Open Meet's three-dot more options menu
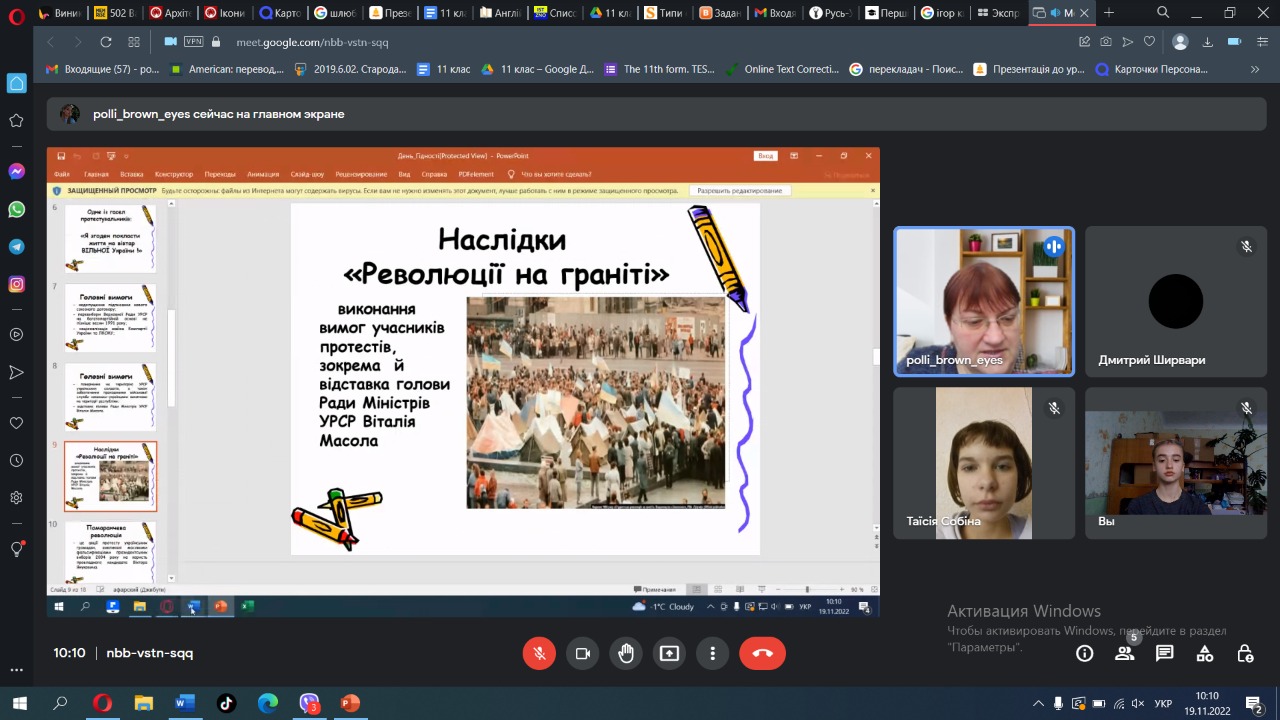 [713, 653]
